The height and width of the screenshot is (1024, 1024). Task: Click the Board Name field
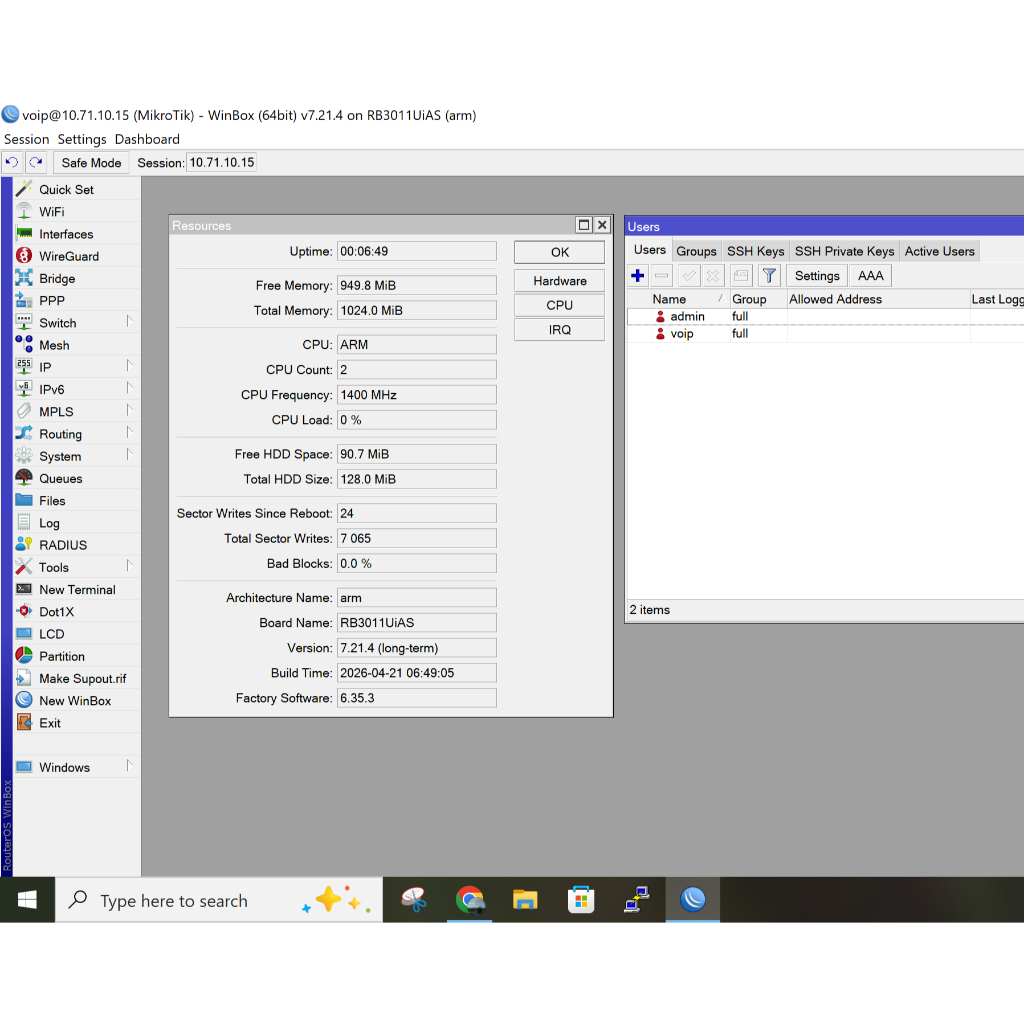click(x=417, y=622)
